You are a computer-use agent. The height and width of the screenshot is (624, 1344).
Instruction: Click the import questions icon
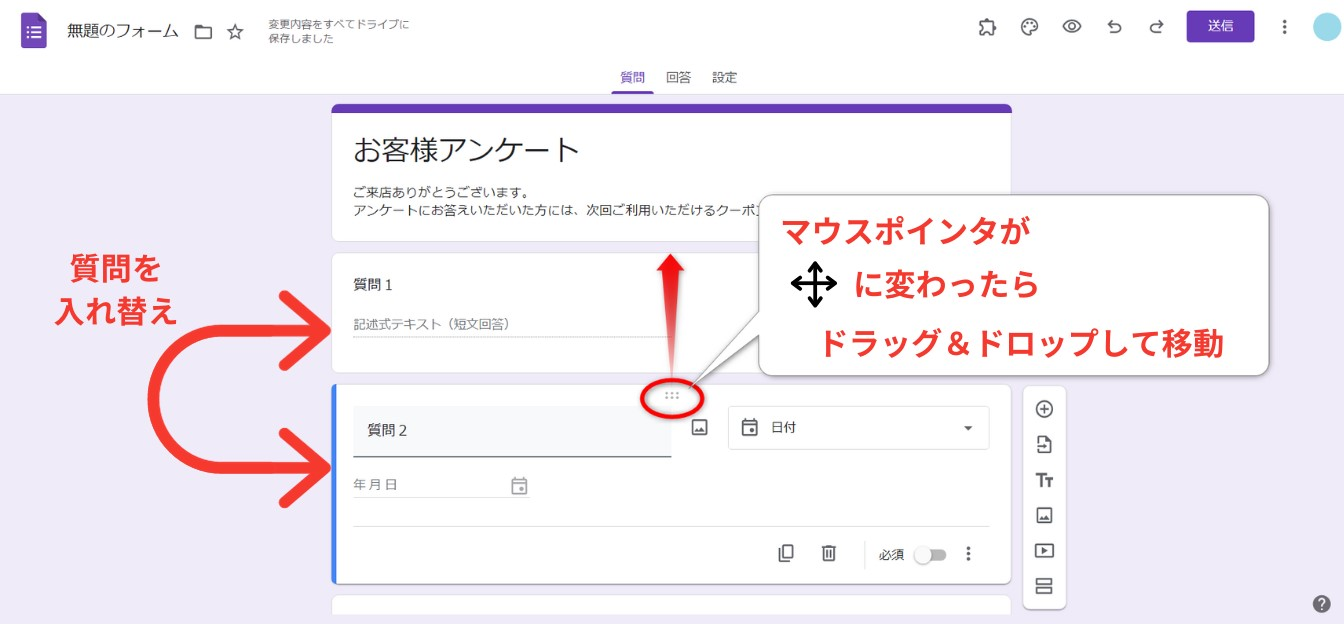pyautogui.click(x=1044, y=445)
